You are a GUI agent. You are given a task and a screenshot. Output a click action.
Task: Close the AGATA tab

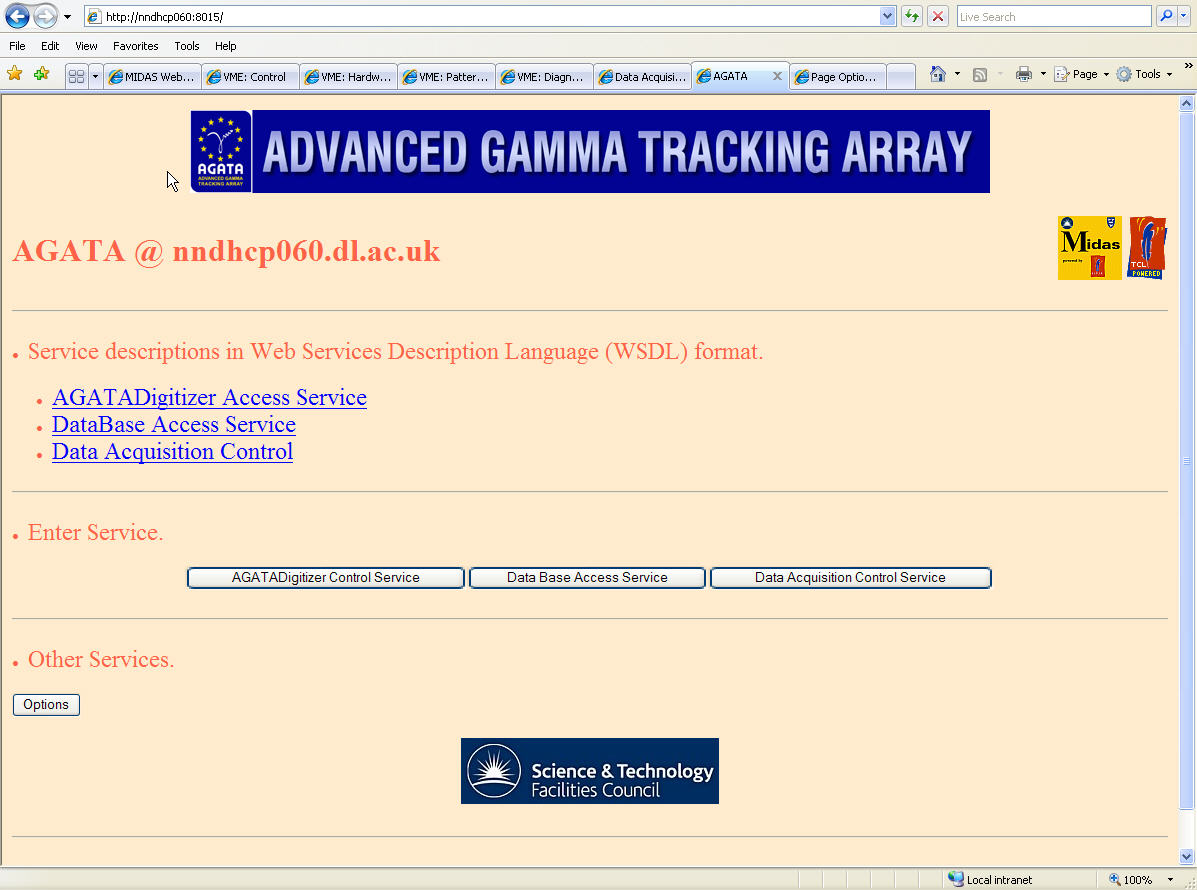777,76
